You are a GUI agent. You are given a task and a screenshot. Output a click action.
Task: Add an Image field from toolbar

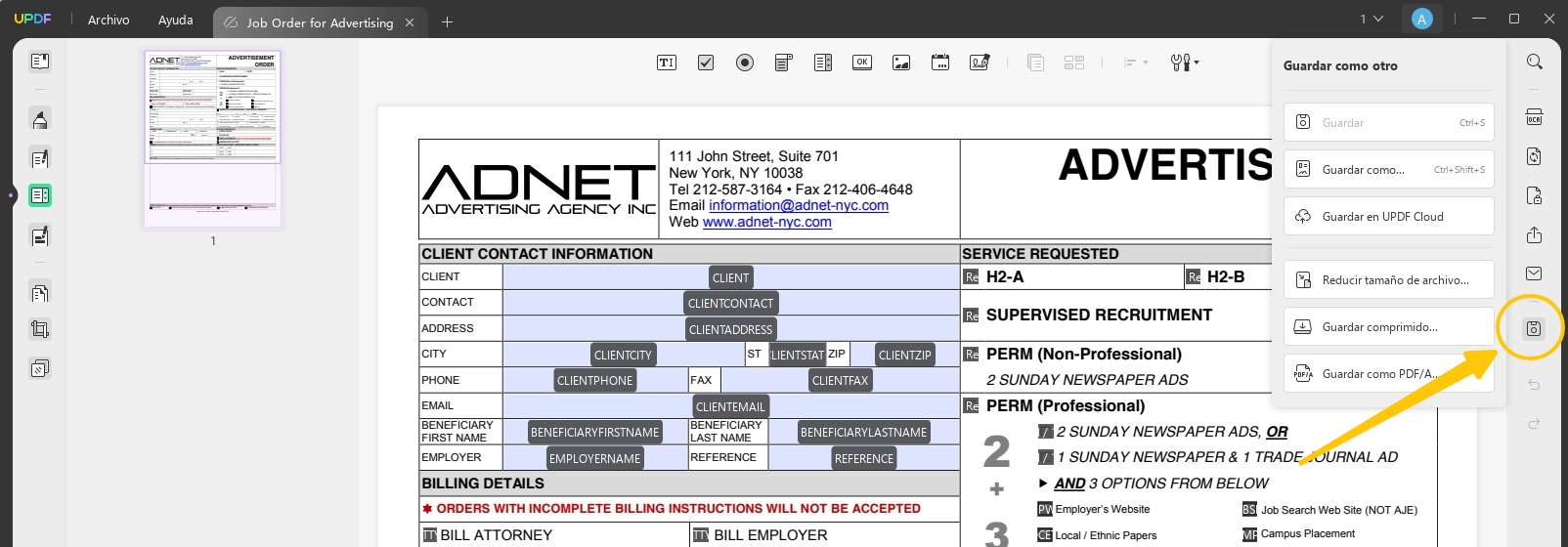click(x=901, y=63)
